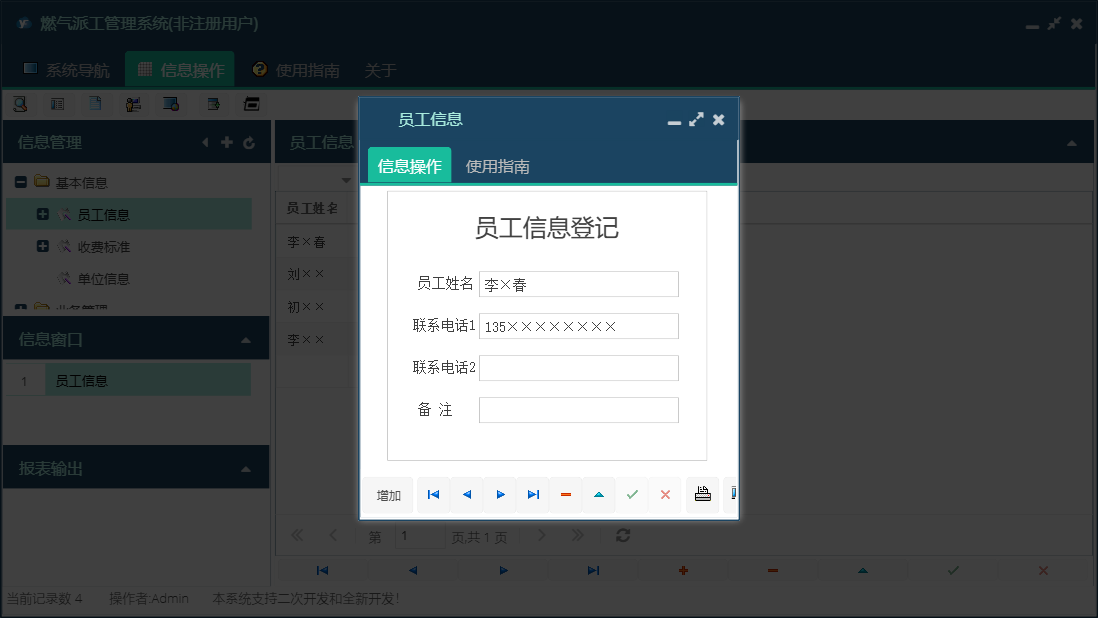Refresh the 信息管理 panel
The height and width of the screenshot is (618, 1098).
[x=249, y=141]
